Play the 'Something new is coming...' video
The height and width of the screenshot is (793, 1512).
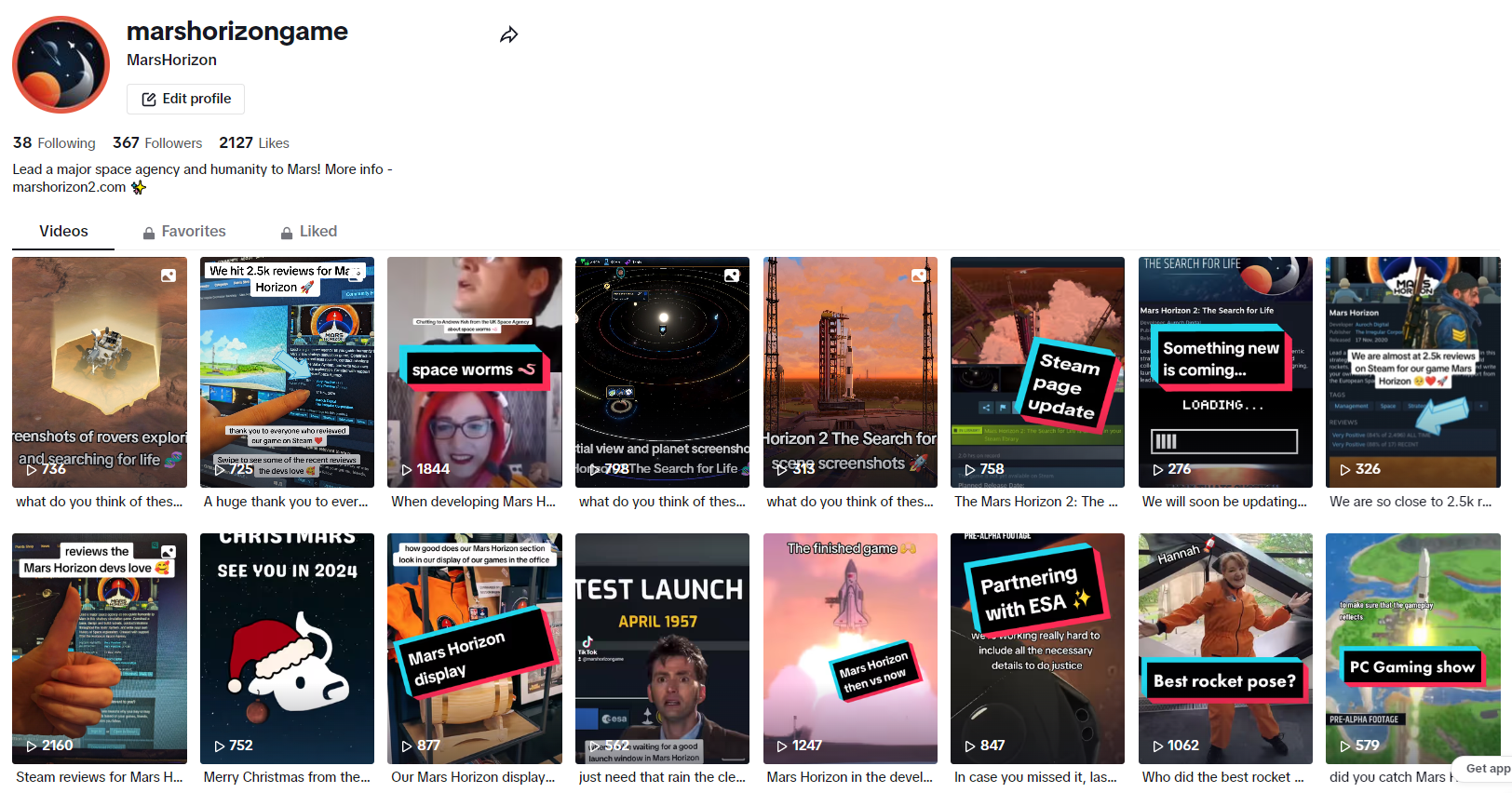pyautogui.click(x=1225, y=372)
